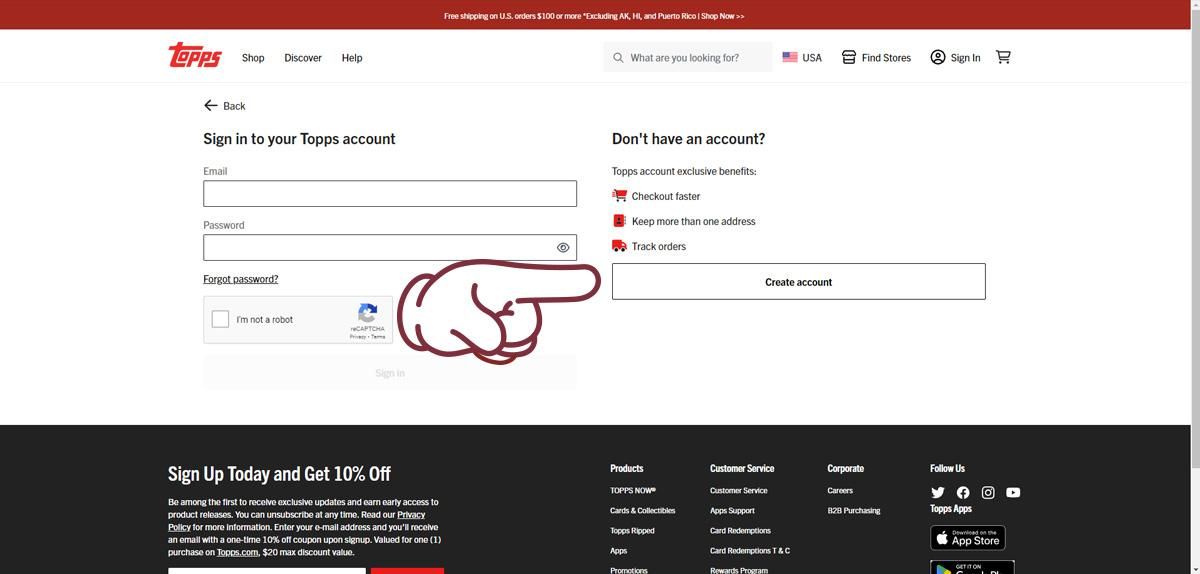Open Card Redemptions T & C link
Viewport: 1200px width, 574px height.
pyautogui.click(x=750, y=551)
